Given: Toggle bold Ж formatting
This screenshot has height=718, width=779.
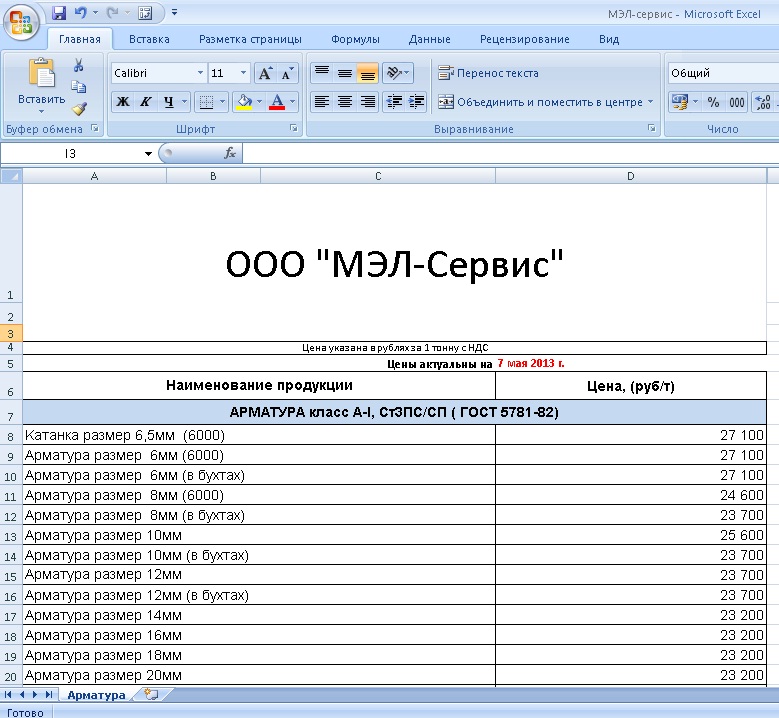Looking at the screenshot, I should [123, 102].
